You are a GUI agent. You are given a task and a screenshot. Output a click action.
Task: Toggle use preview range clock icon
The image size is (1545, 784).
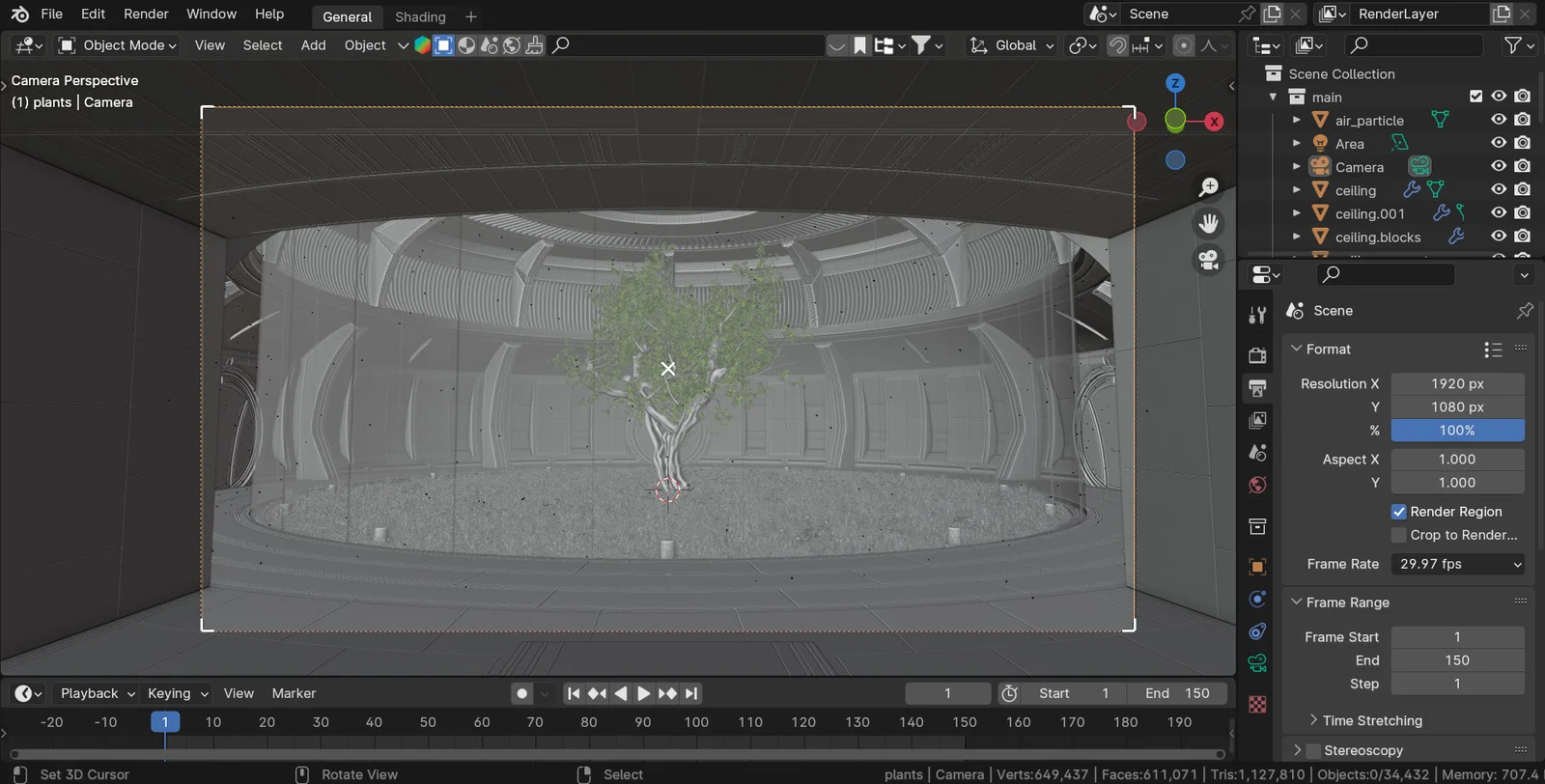click(1009, 693)
